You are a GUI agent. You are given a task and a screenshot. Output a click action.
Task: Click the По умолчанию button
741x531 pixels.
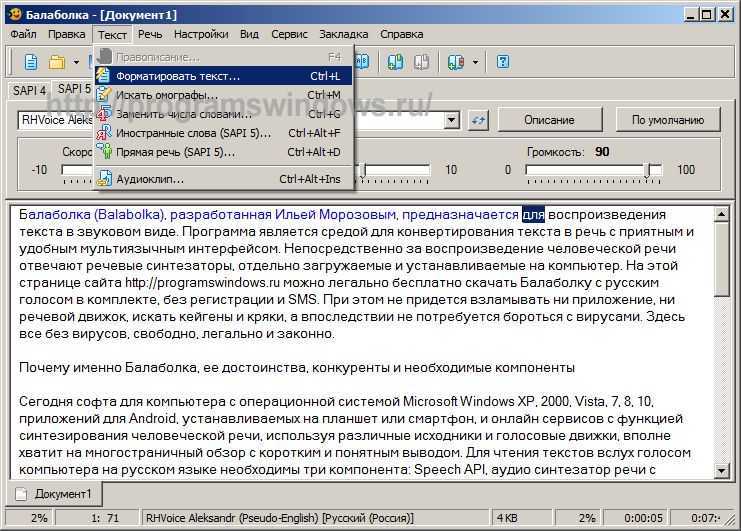coord(668,120)
